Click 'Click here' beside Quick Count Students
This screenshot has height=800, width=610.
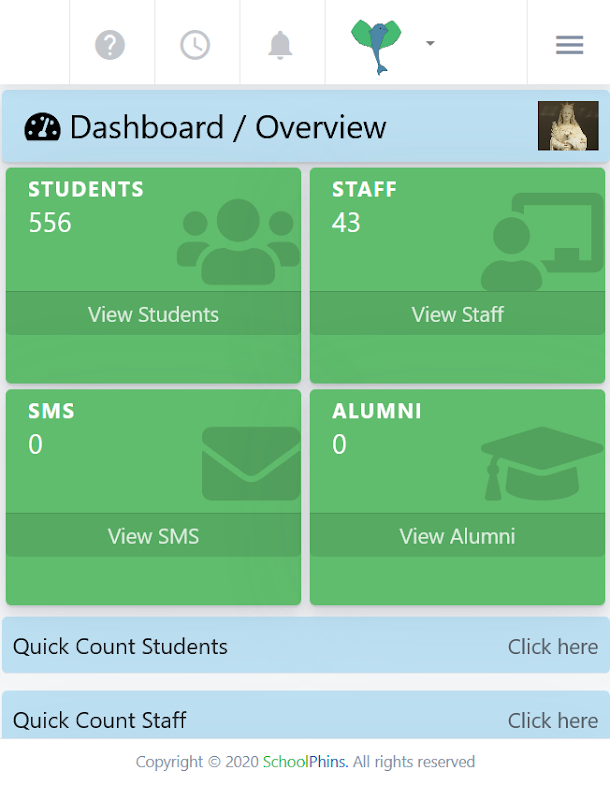pos(552,646)
